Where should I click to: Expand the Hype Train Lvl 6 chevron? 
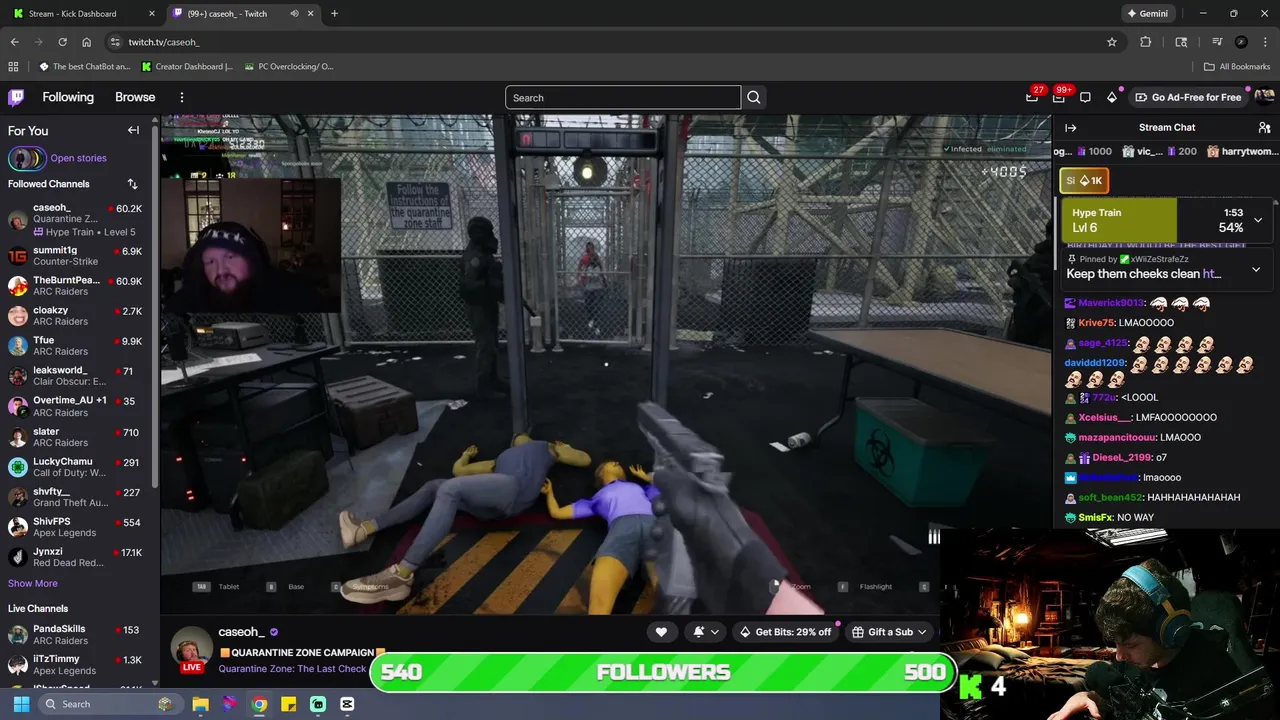coord(1258,220)
